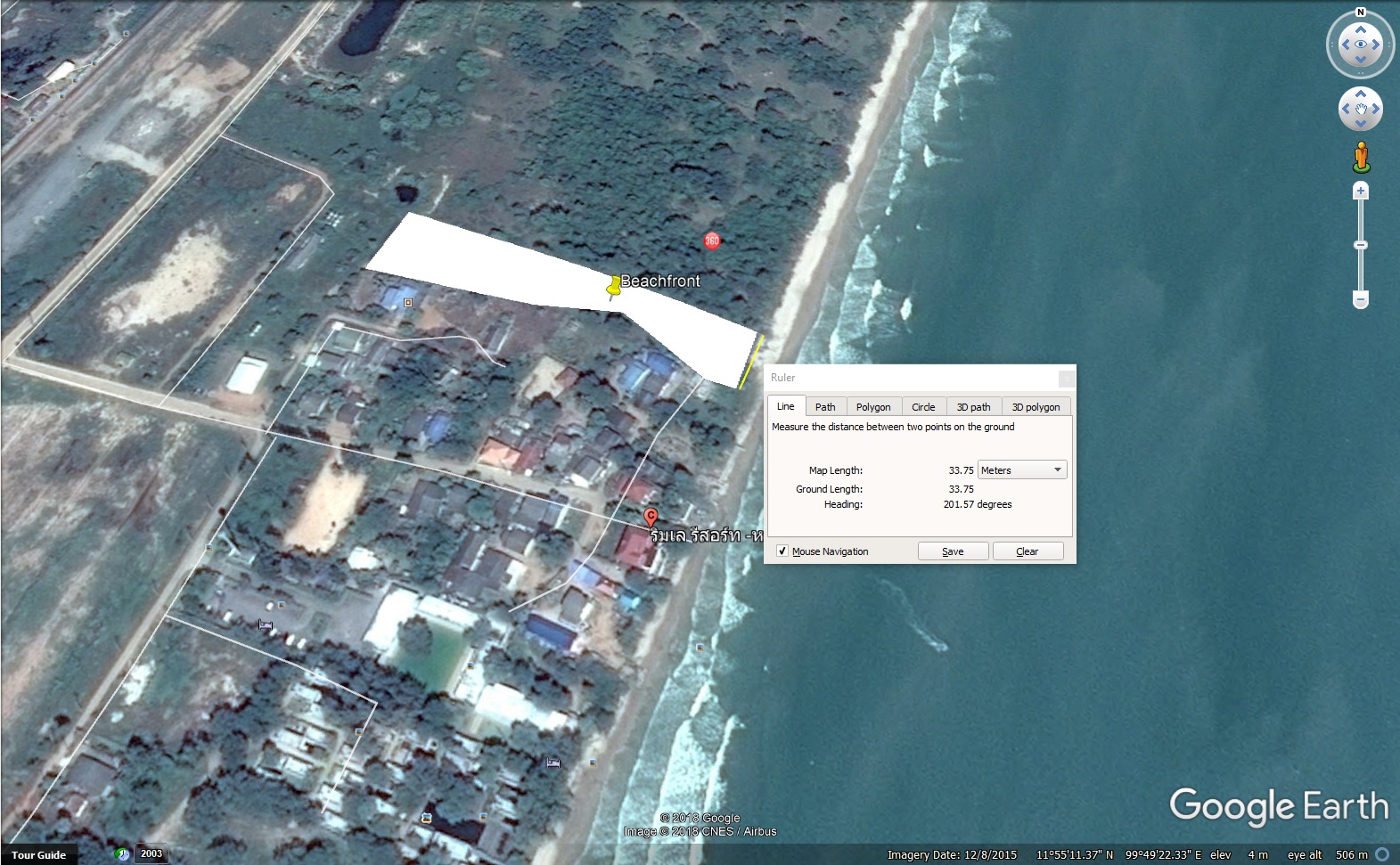Switch to the Polygon tab
Viewport: 1400px width, 865px height.
[873, 407]
